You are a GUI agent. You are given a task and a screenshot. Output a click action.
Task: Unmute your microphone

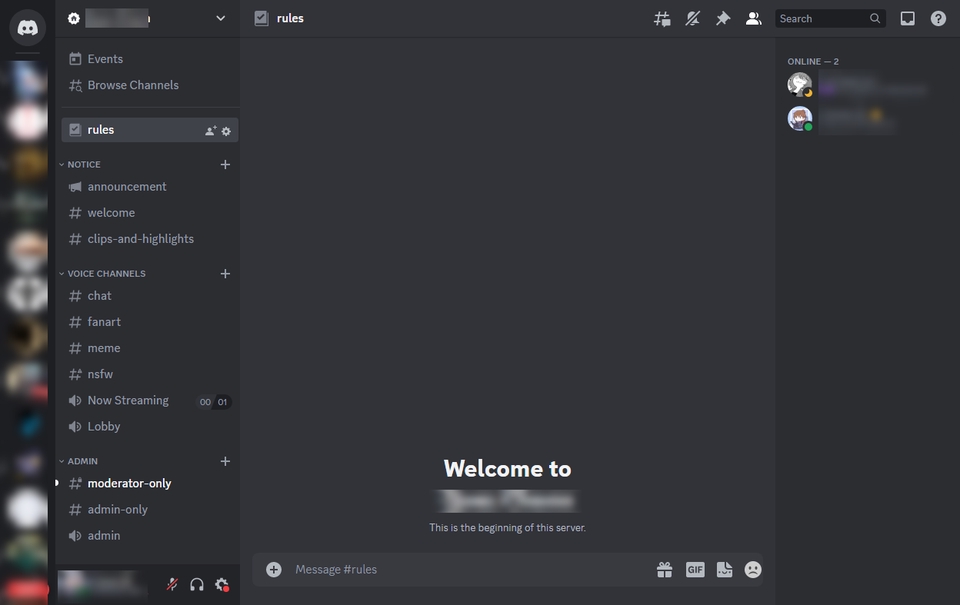(171, 584)
